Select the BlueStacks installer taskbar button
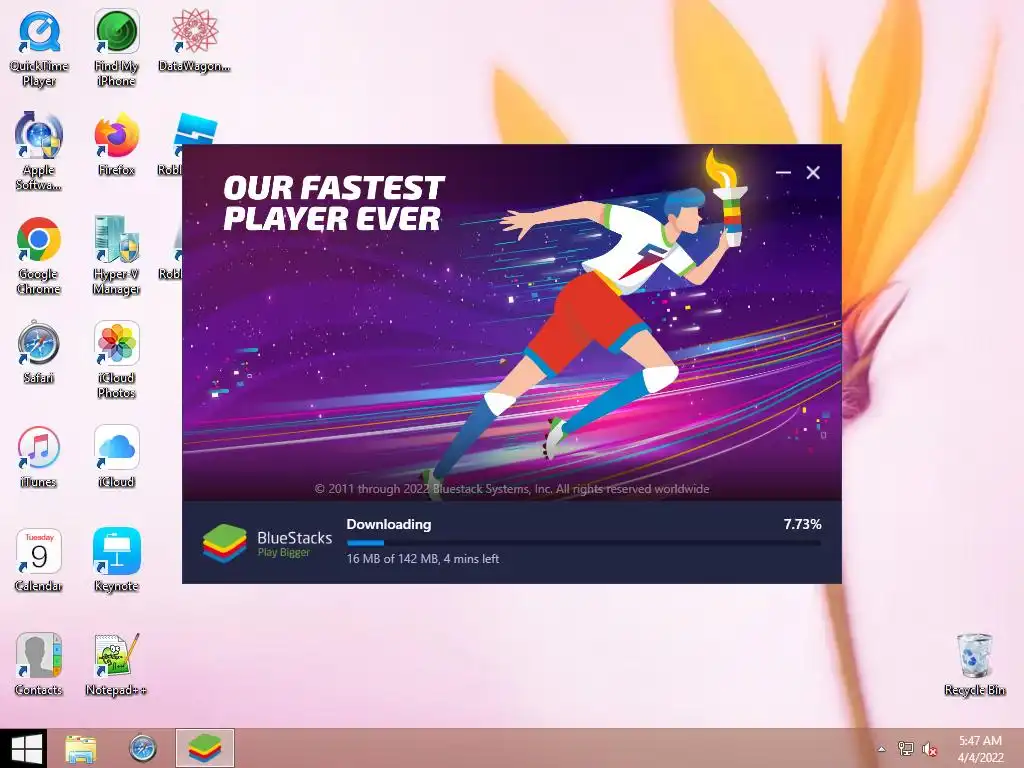Screen dimensions: 1024x768 (204, 748)
